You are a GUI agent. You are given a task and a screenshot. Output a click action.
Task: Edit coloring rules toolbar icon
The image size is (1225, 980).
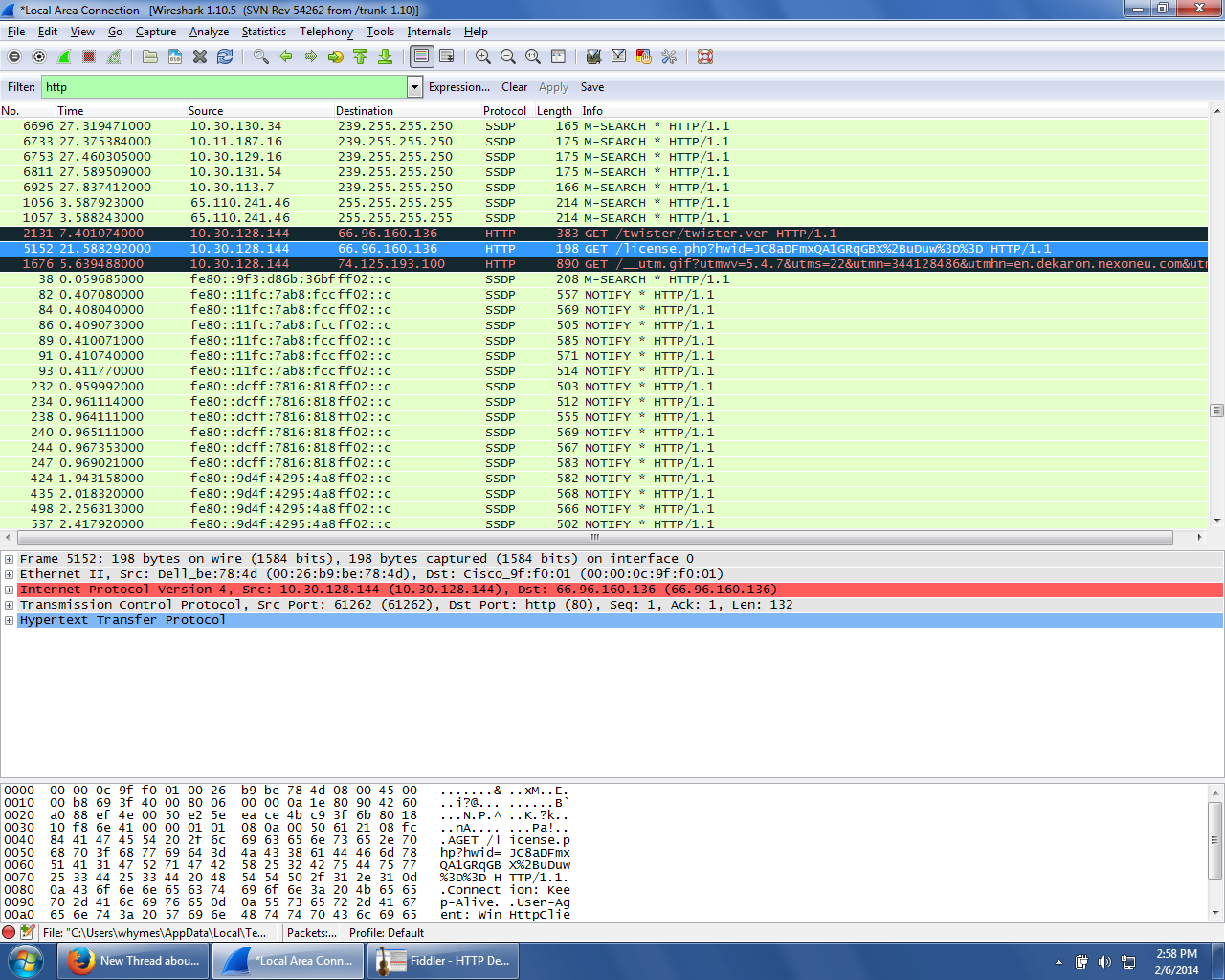[x=644, y=56]
